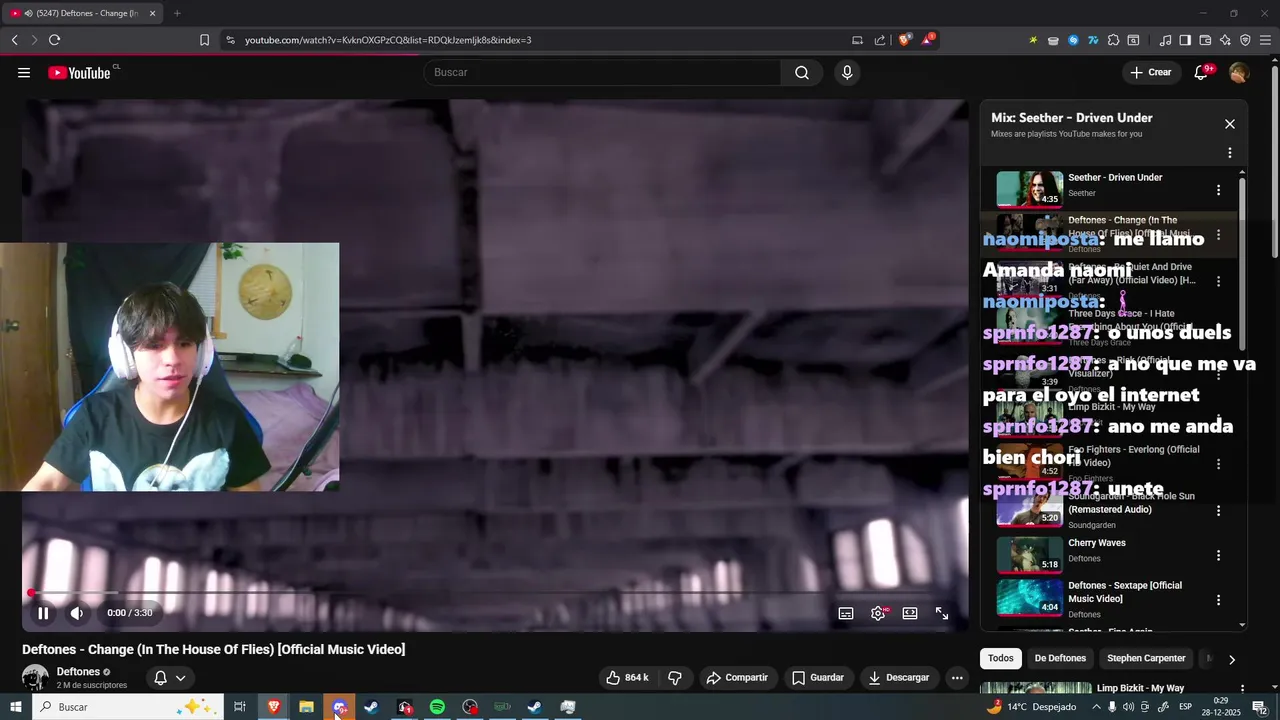This screenshot has height=720, width=1280.
Task: Open the Deftones channel name link
Action: 78,672
